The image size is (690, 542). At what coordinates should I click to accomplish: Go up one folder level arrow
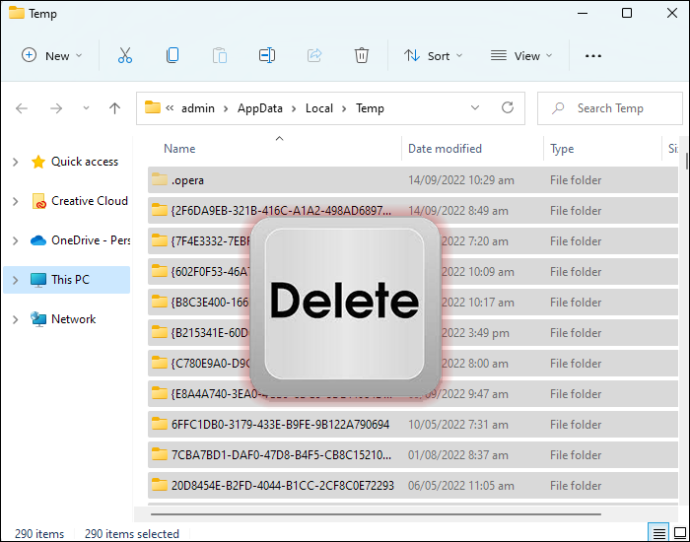click(115, 108)
